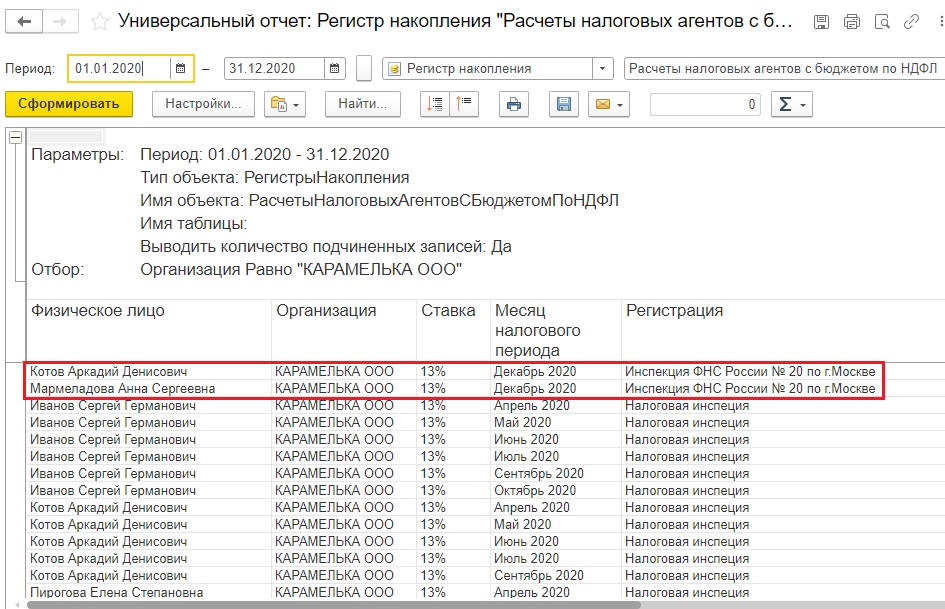Copy link with the chain icon
The width and height of the screenshot is (945, 609).
[x=911, y=22]
